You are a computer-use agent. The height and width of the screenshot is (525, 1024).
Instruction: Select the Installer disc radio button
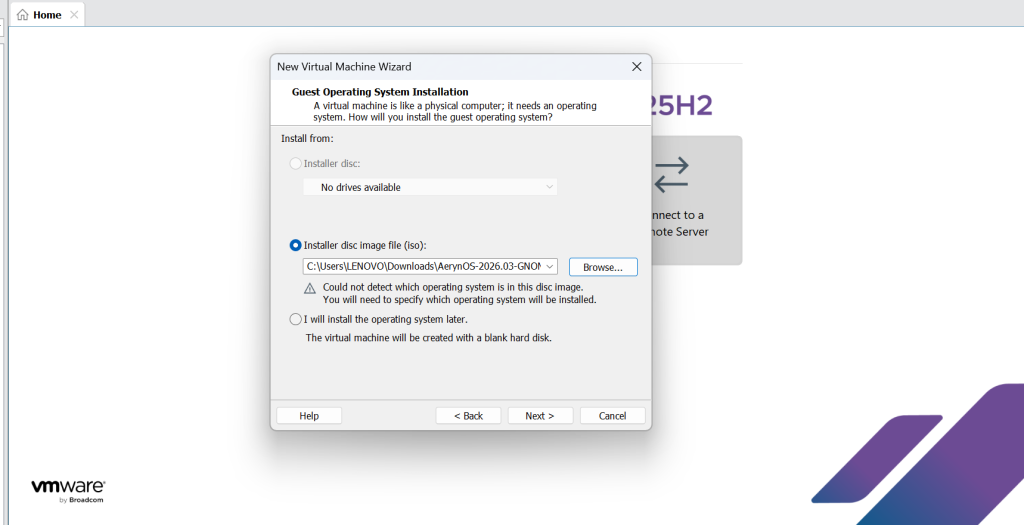click(295, 163)
